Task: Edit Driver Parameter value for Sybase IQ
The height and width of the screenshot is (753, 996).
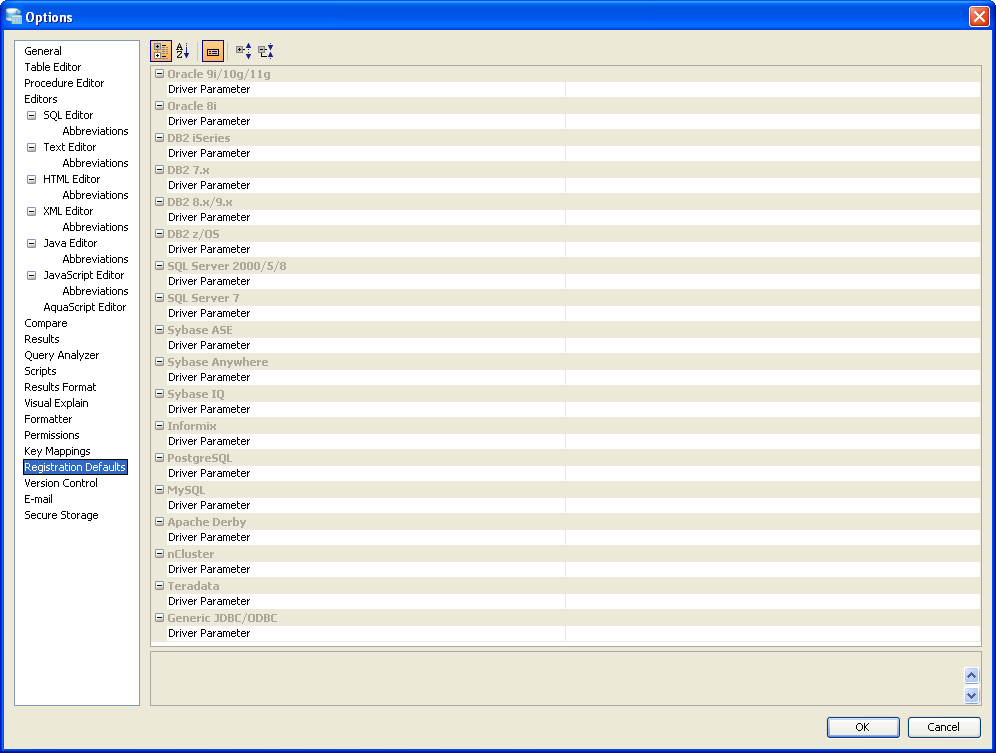Action: coord(772,409)
